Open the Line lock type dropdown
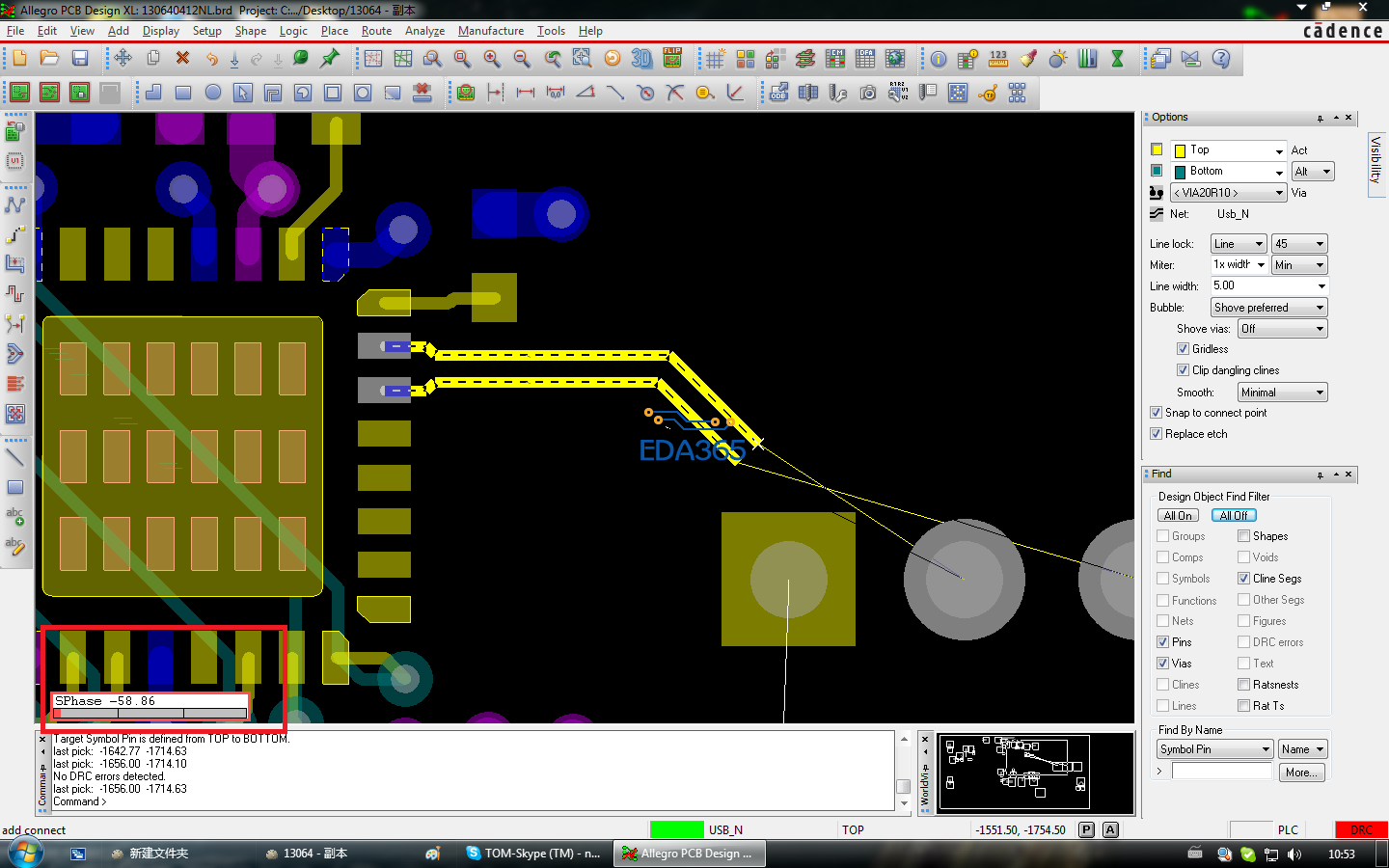Viewport: 1389px width, 868px height. tap(1239, 244)
